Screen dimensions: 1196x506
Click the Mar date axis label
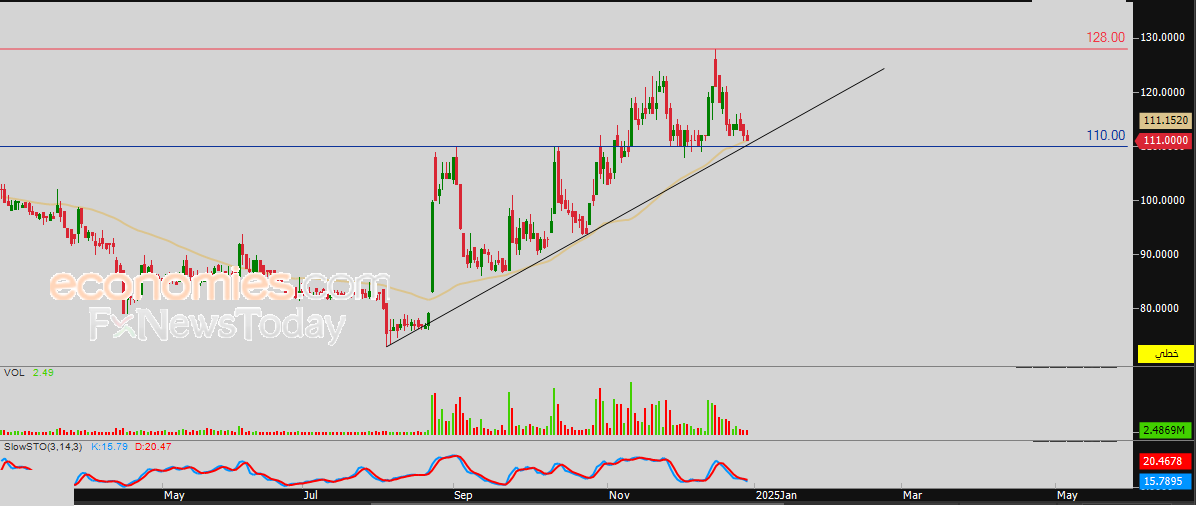pyautogui.click(x=912, y=496)
